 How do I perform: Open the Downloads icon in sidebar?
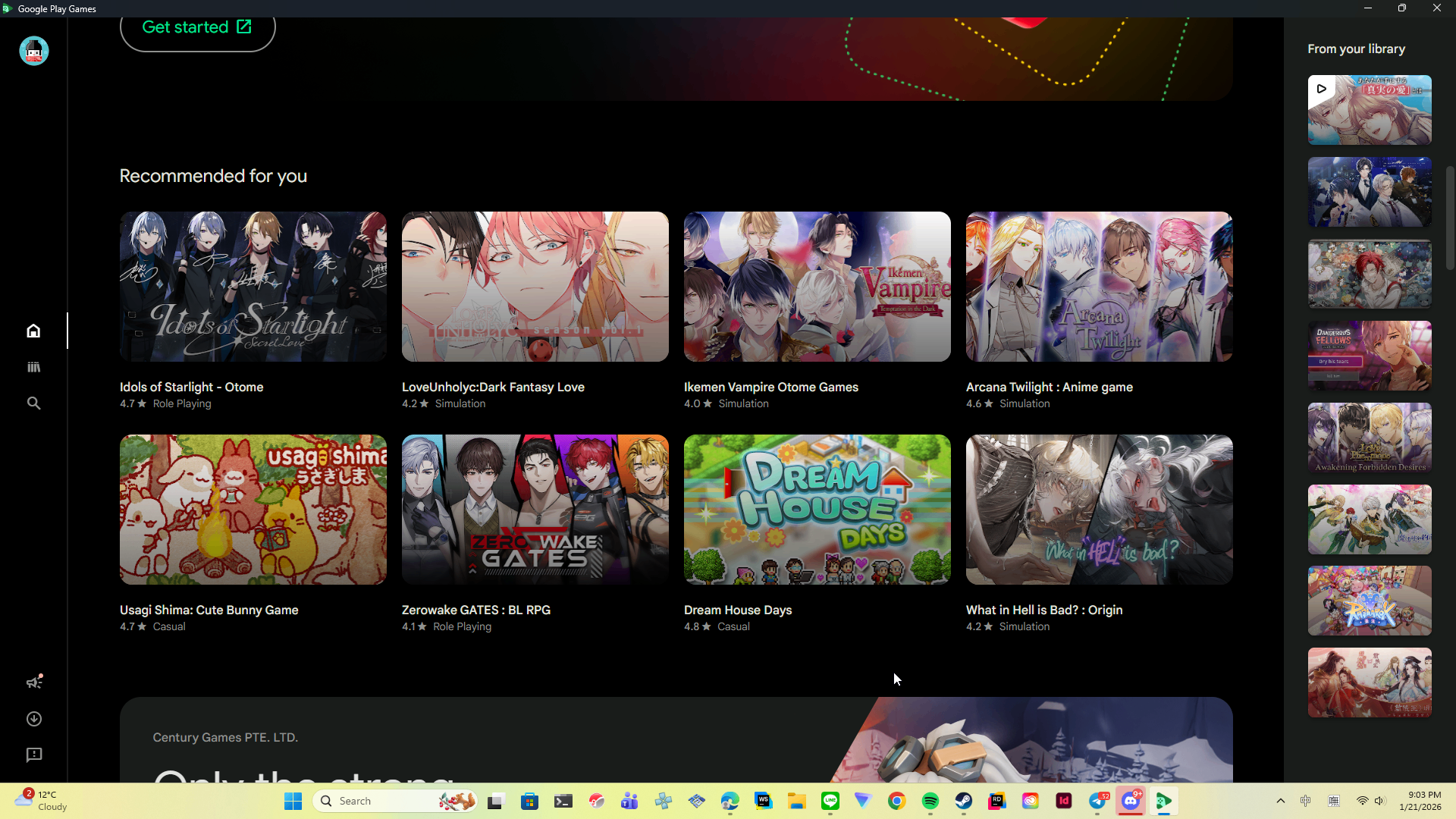pos(33,719)
